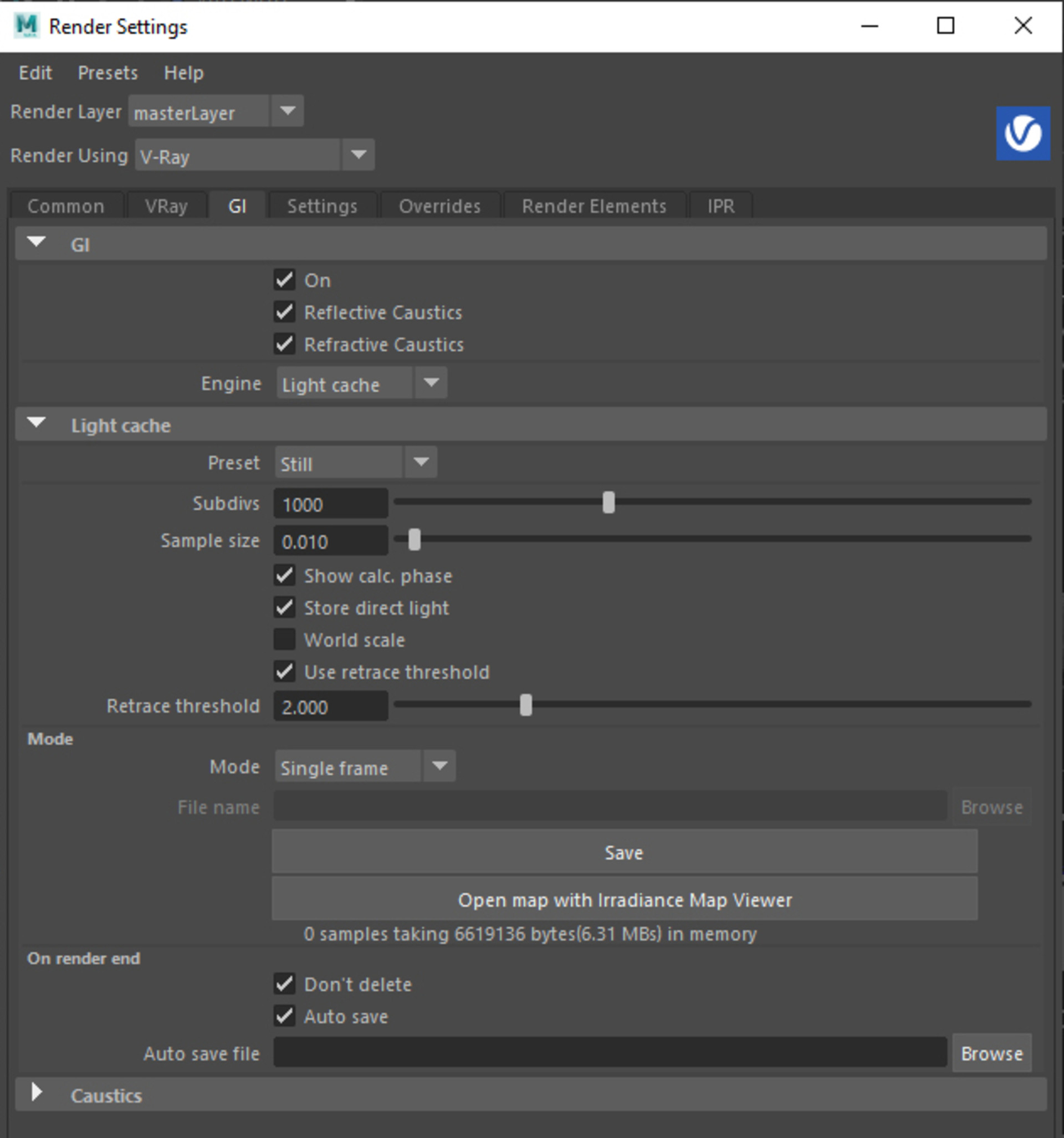This screenshot has height=1138, width=1064.
Task: Collapse the Light cache section
Action: [37, 424]
